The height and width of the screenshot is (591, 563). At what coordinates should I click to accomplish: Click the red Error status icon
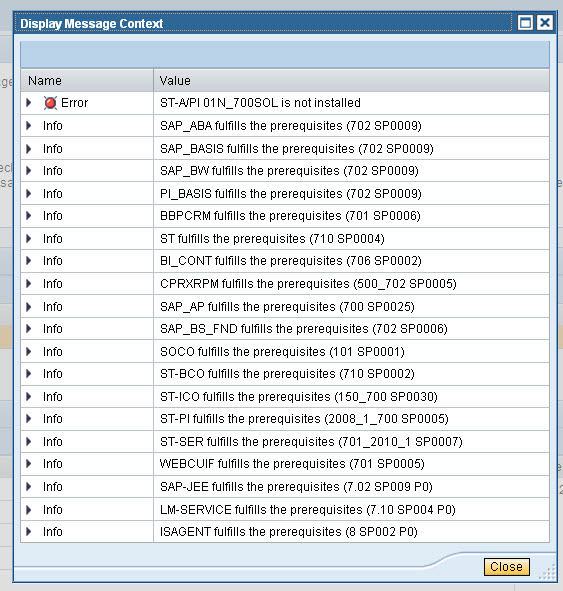[50, 103]
